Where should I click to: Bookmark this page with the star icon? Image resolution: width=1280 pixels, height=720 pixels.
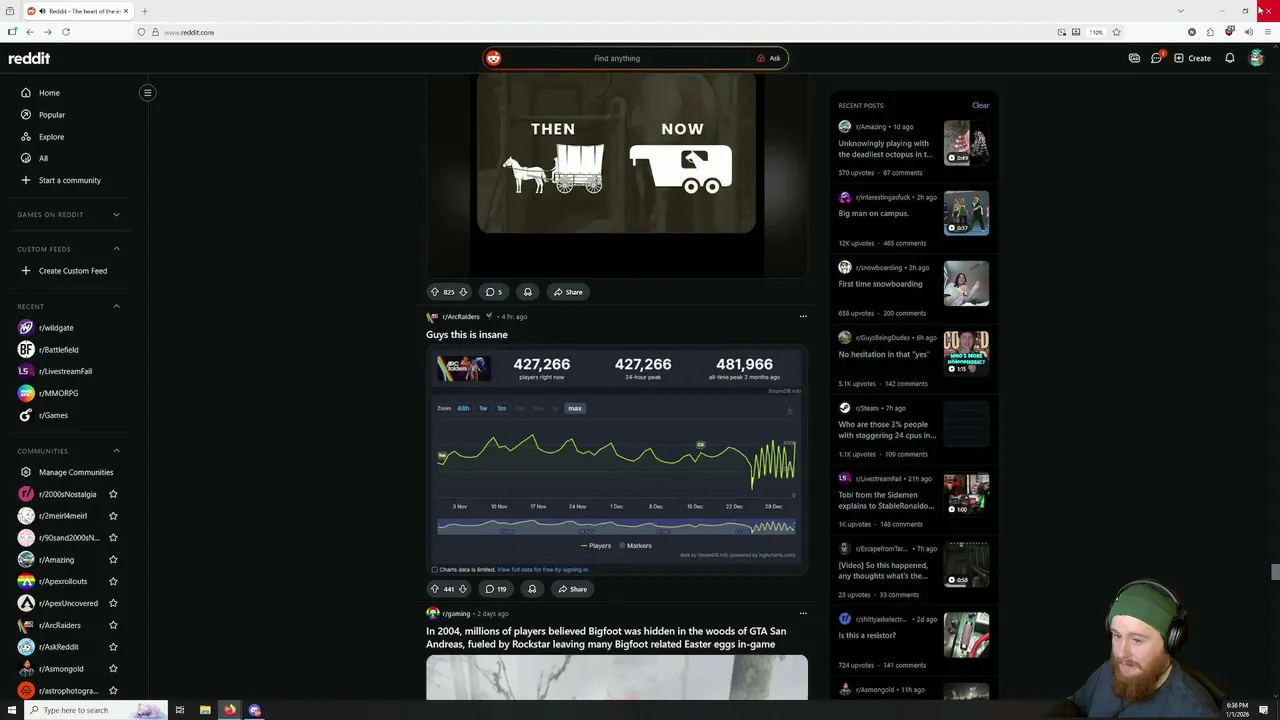1117,32
